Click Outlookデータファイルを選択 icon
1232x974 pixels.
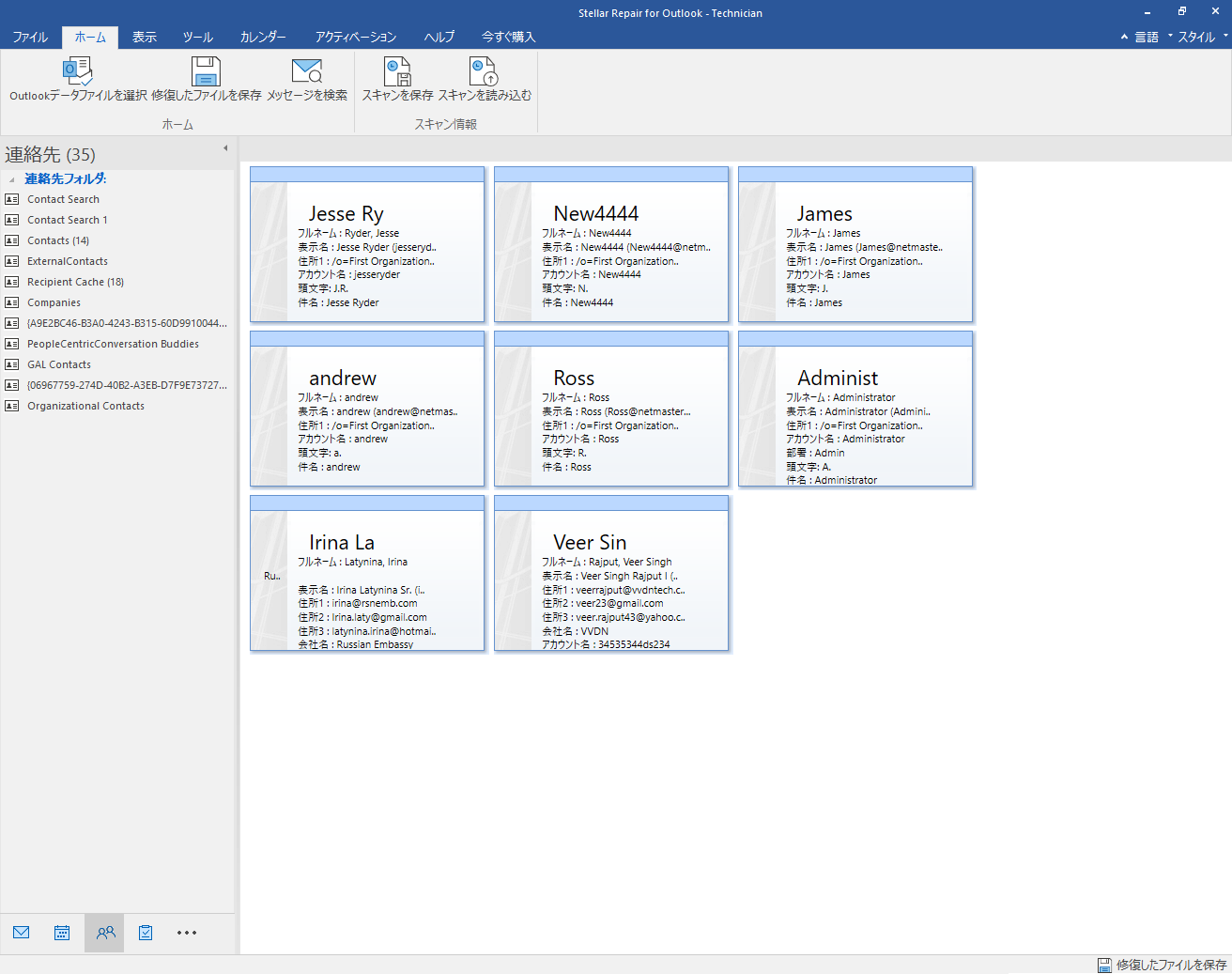point(77,71)
